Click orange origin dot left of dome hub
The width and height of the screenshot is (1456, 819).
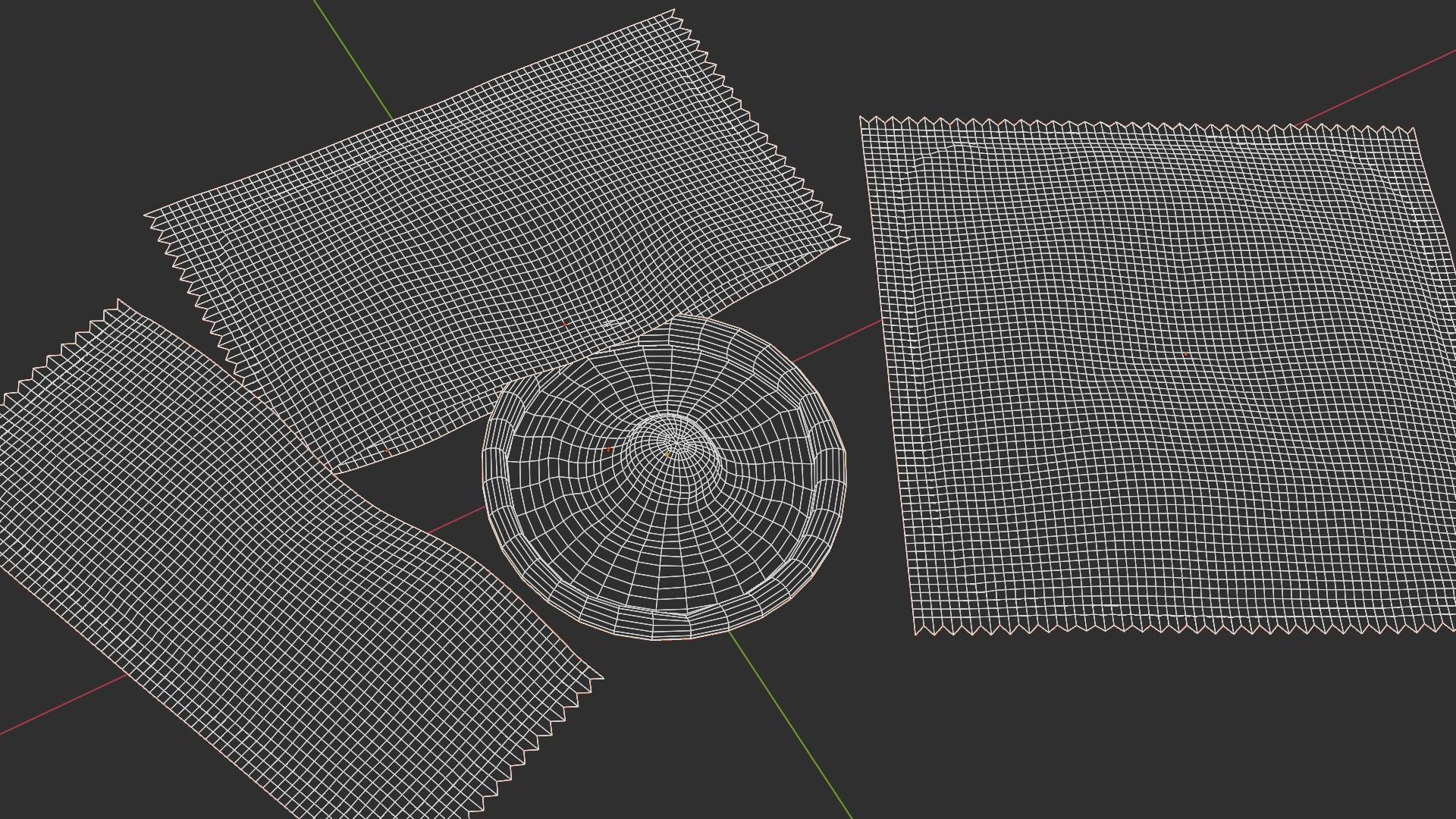click(608, 450)
